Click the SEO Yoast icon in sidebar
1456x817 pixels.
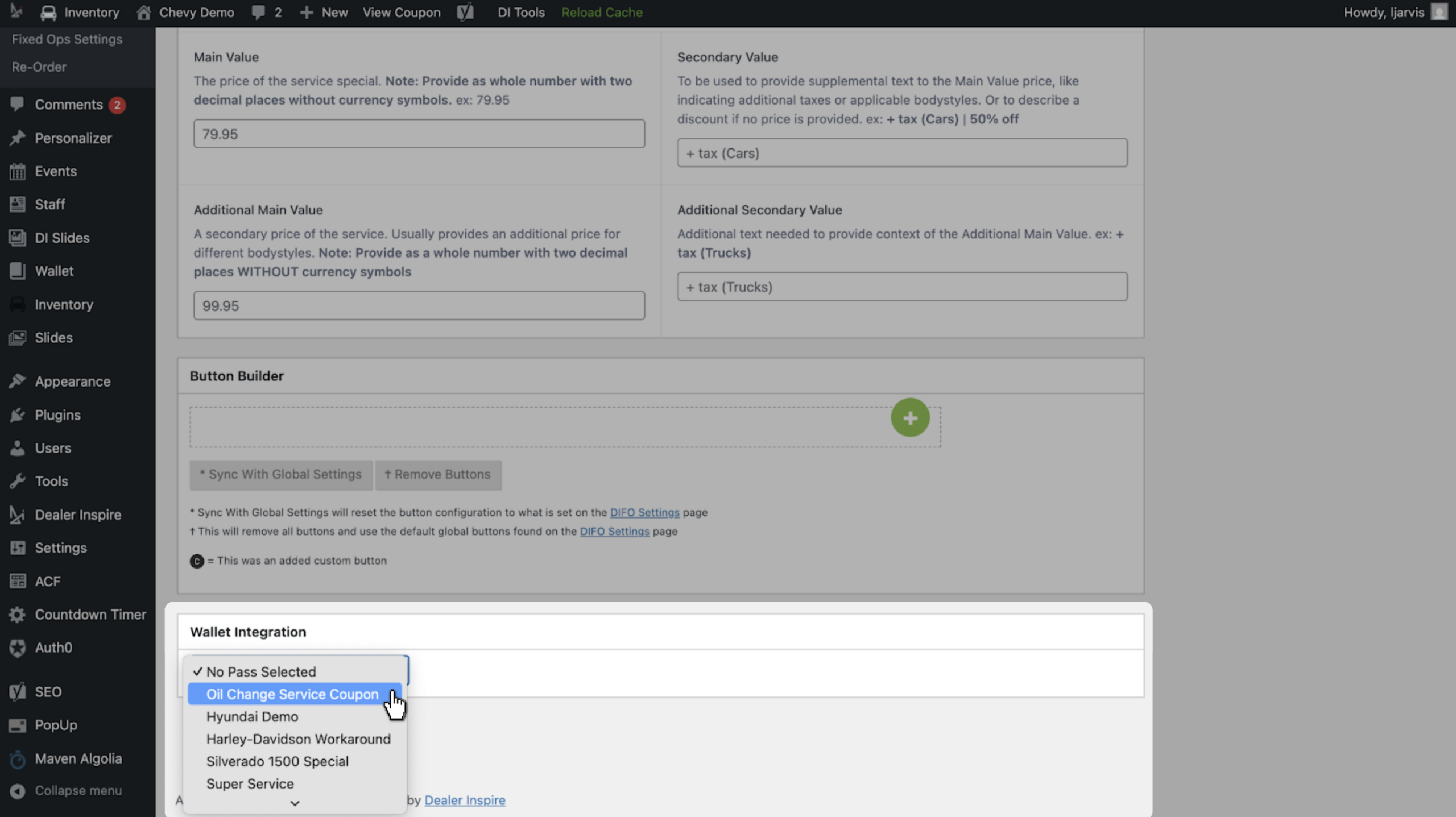17,692
